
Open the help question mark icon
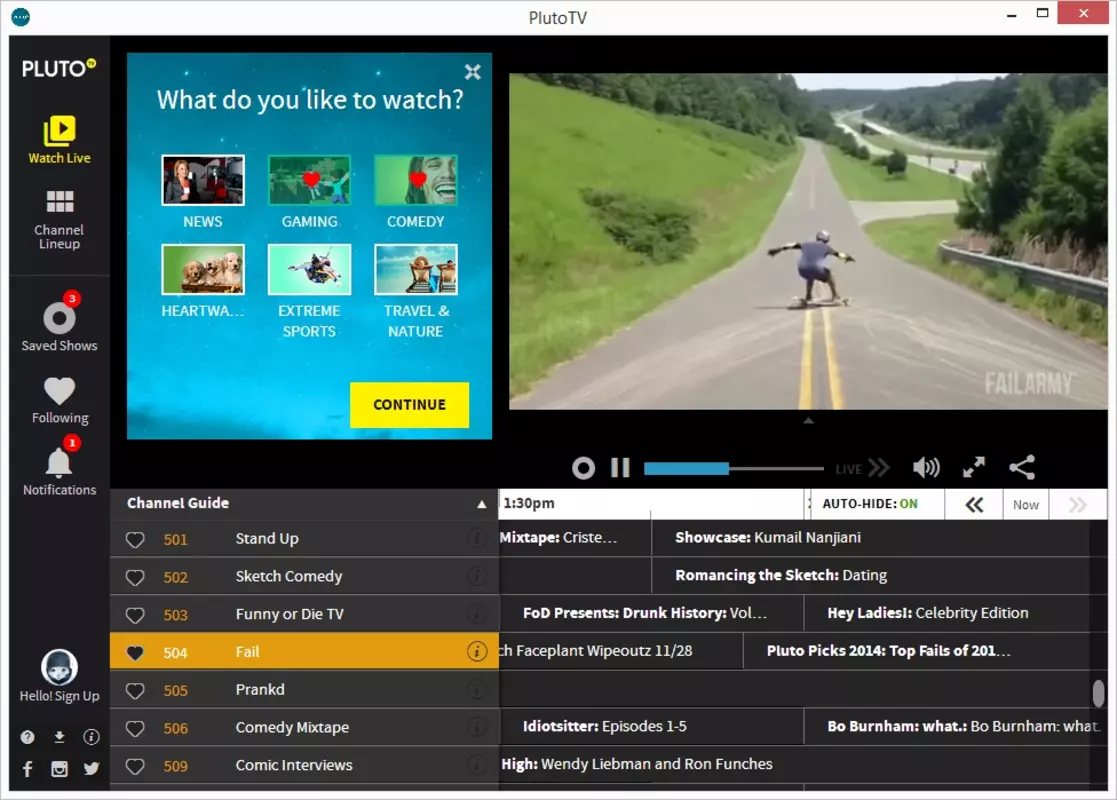[27, 737]
